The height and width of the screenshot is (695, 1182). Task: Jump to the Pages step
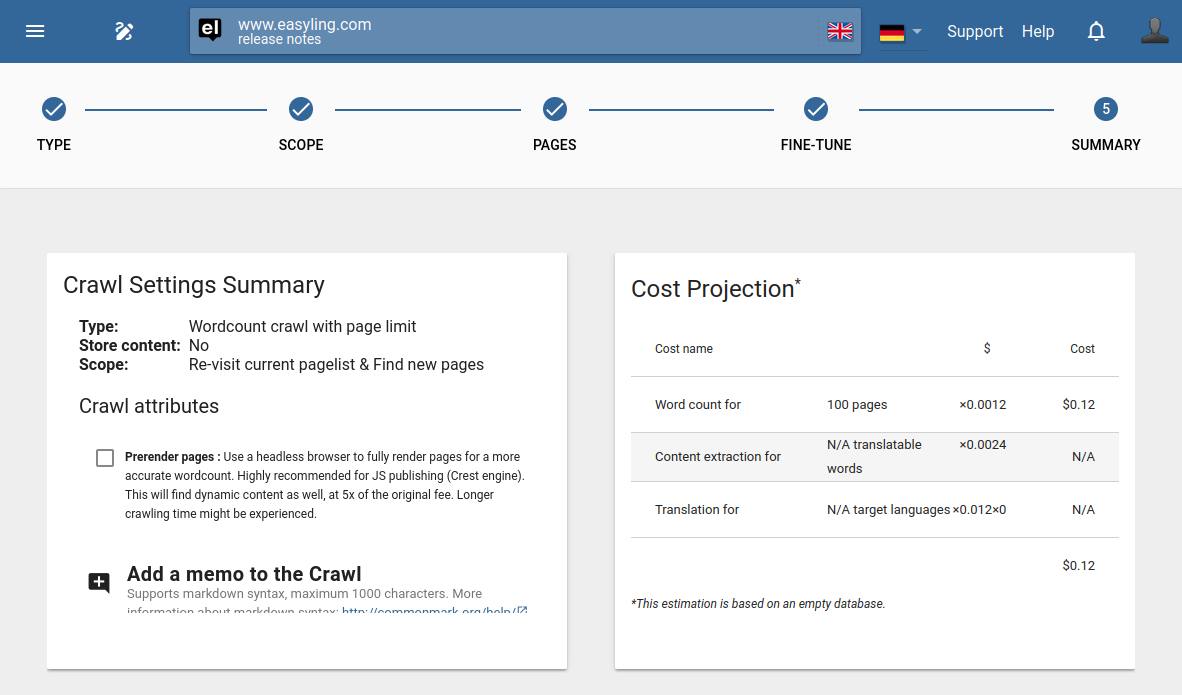(x=555, y=109)
